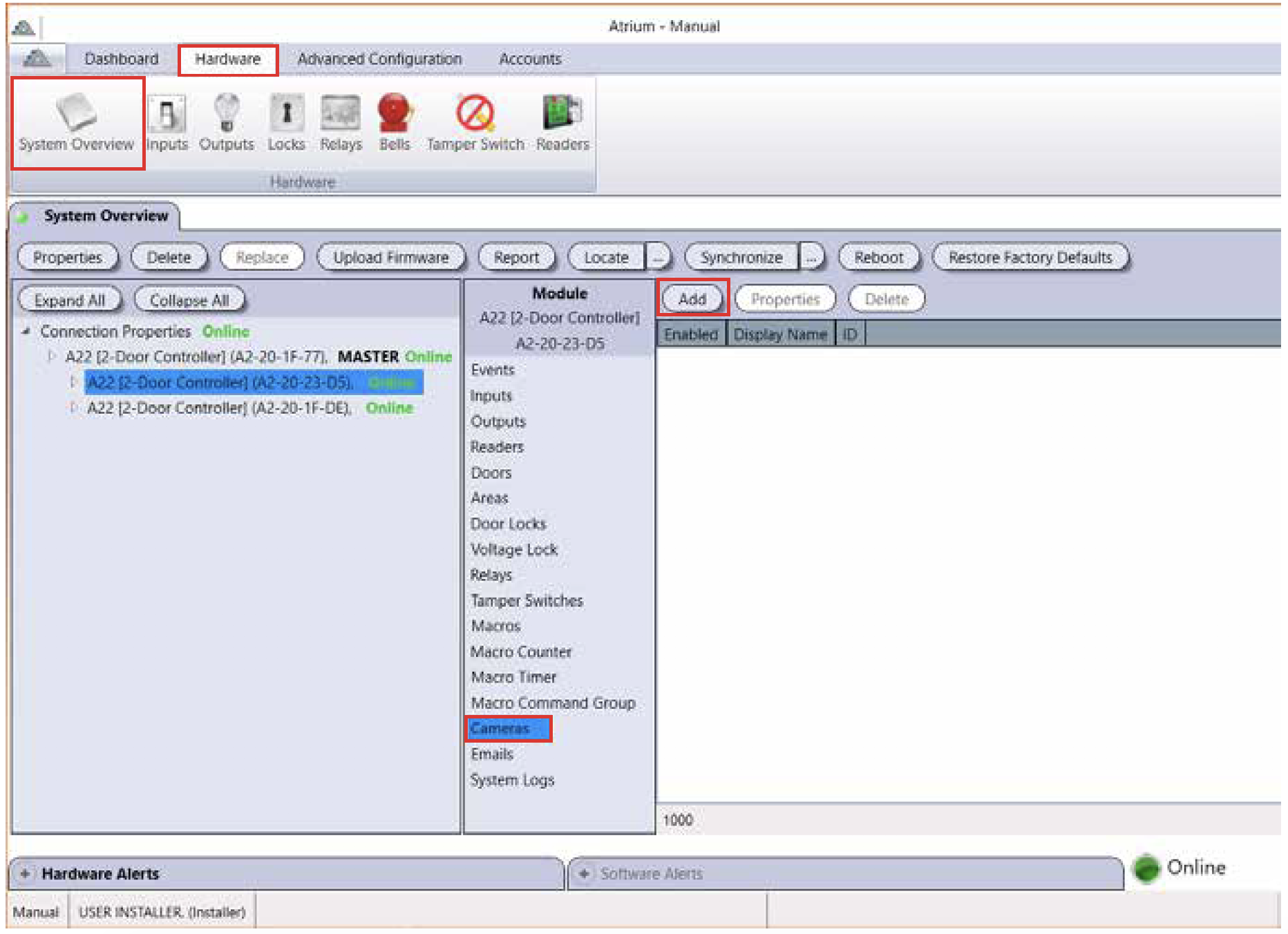Select the System Overview document tab
The image size is (1288, 934).
point(106,216)
